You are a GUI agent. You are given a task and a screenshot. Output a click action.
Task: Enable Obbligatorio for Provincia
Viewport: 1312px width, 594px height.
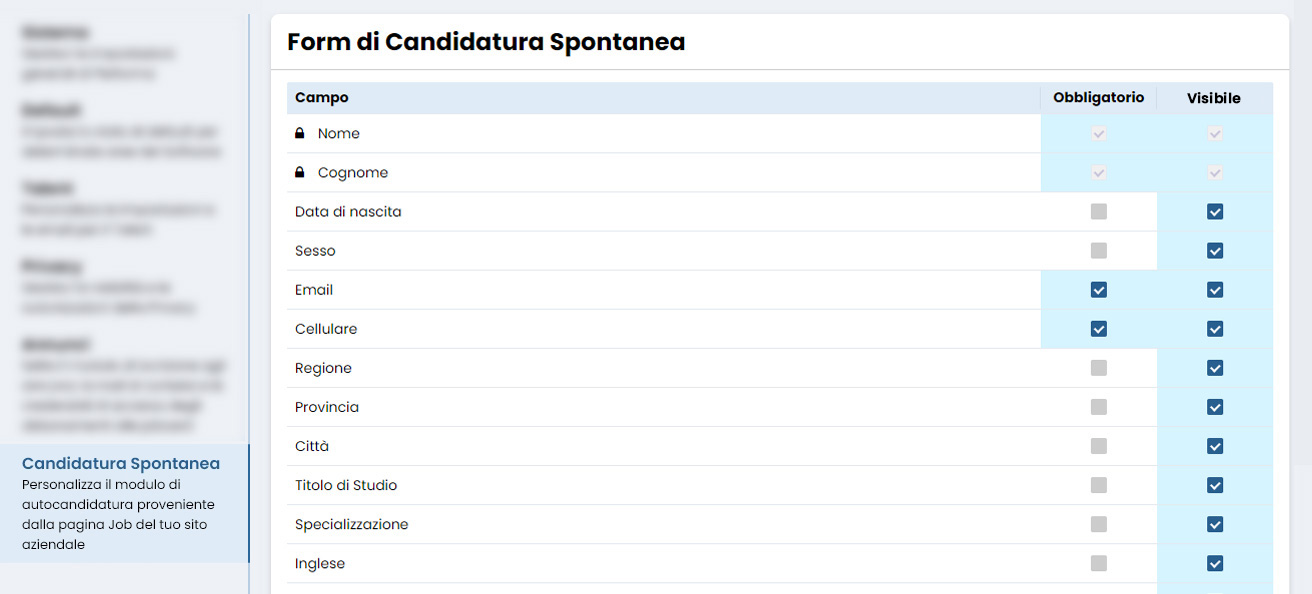click(1098, 407)
